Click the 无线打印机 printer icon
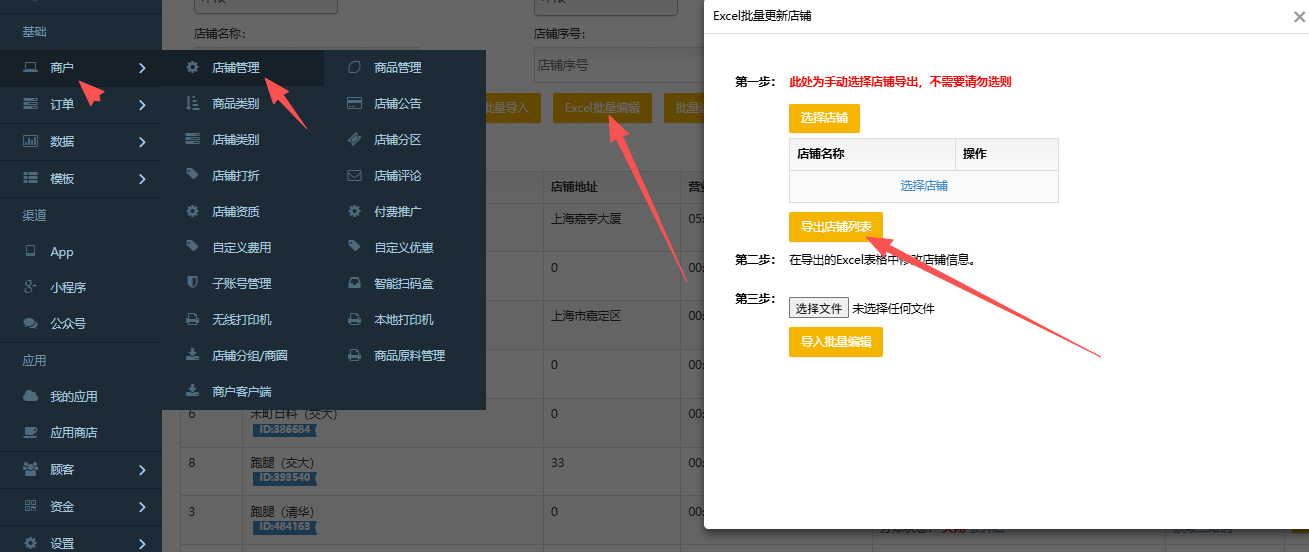Screen dimensions: 1309x552 [x=193, y=320]
